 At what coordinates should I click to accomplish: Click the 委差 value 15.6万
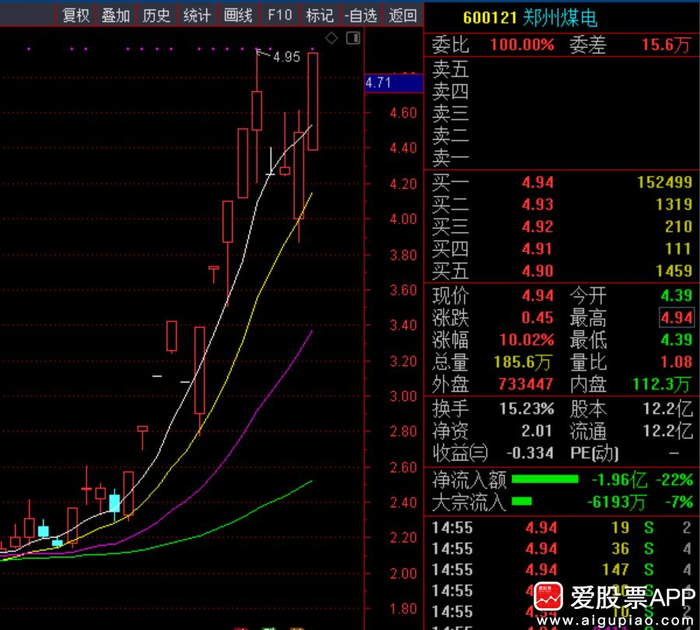(x=666, y=45)
